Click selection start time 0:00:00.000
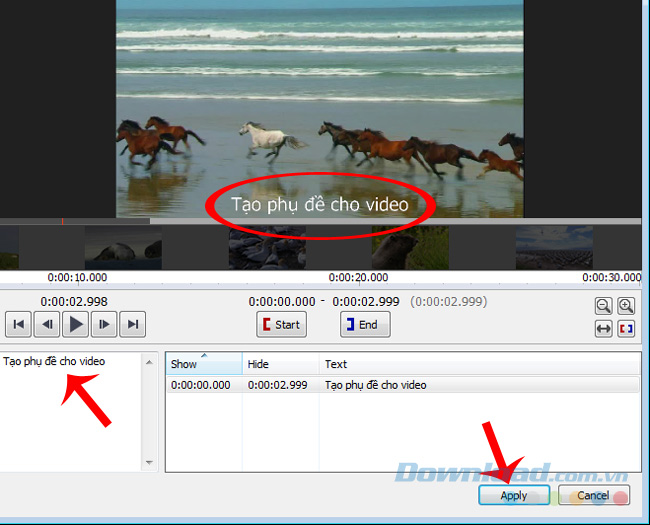Viewport: 650px width, 525px height. click(282, 301)
